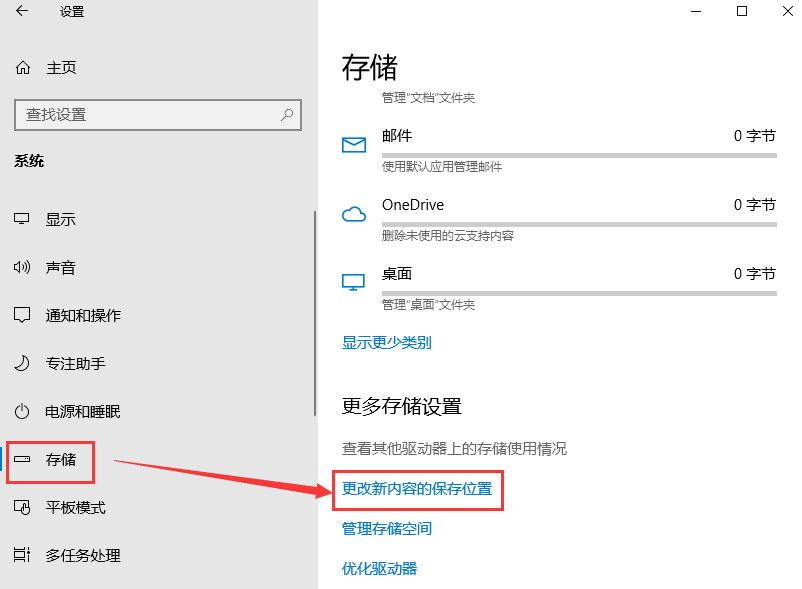Click 使用默认应用管理邮件 description
This screenshot has height=589, width=802.
click(442, 167)
